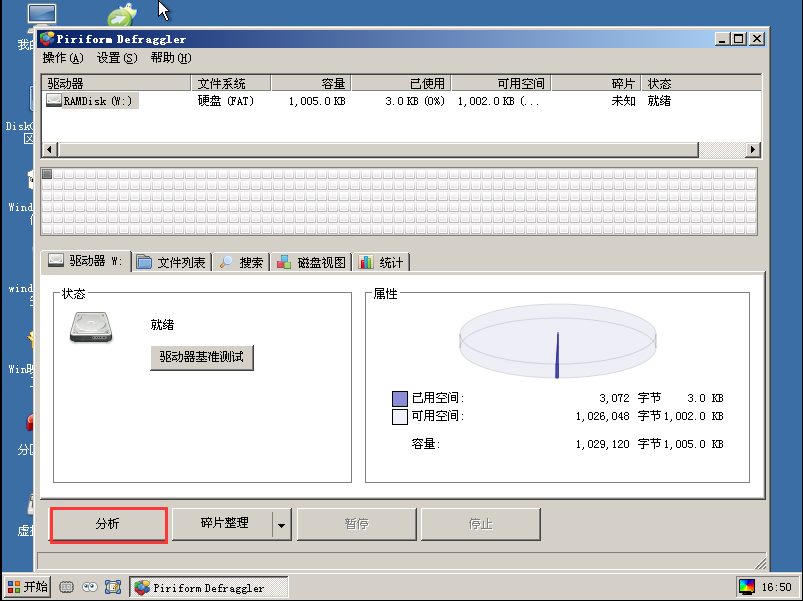This screenshot has width=803, height=601.
Task: Switch to the 搜索 (Search) tab
Action: point(241,262)
